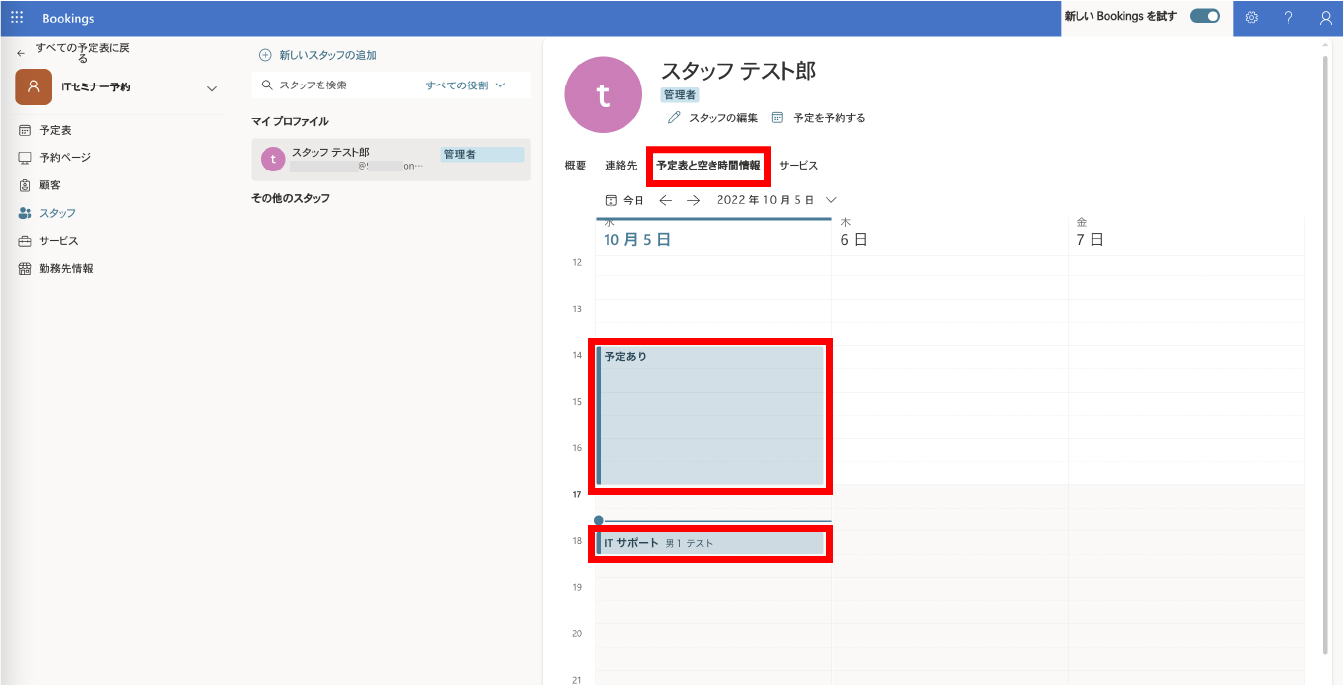Viewport: 1344px width, 685px height.
Task: Click the pencil icon to edit staff
Action: [674, 118]
